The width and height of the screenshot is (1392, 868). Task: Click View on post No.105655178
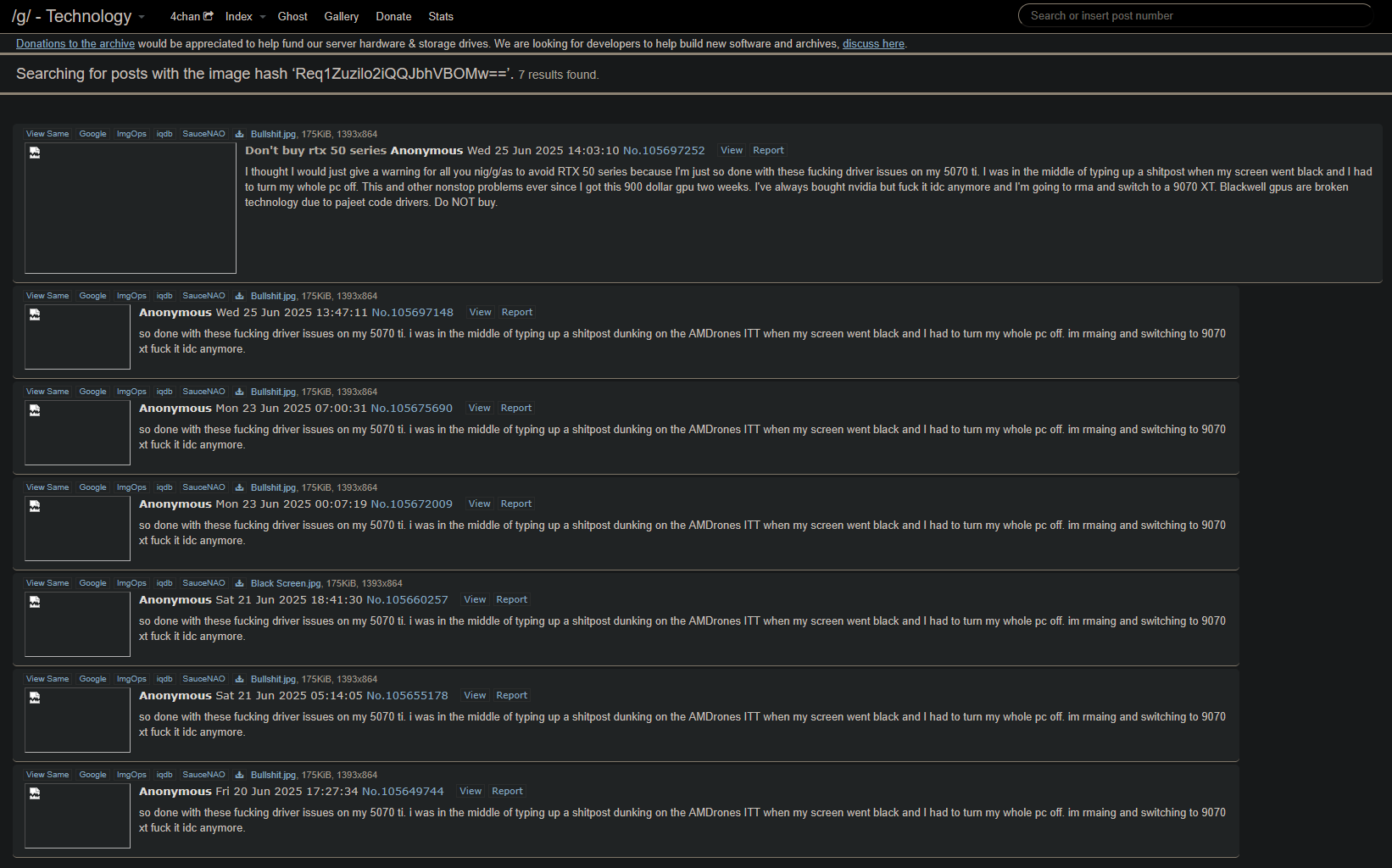point(476,695)
